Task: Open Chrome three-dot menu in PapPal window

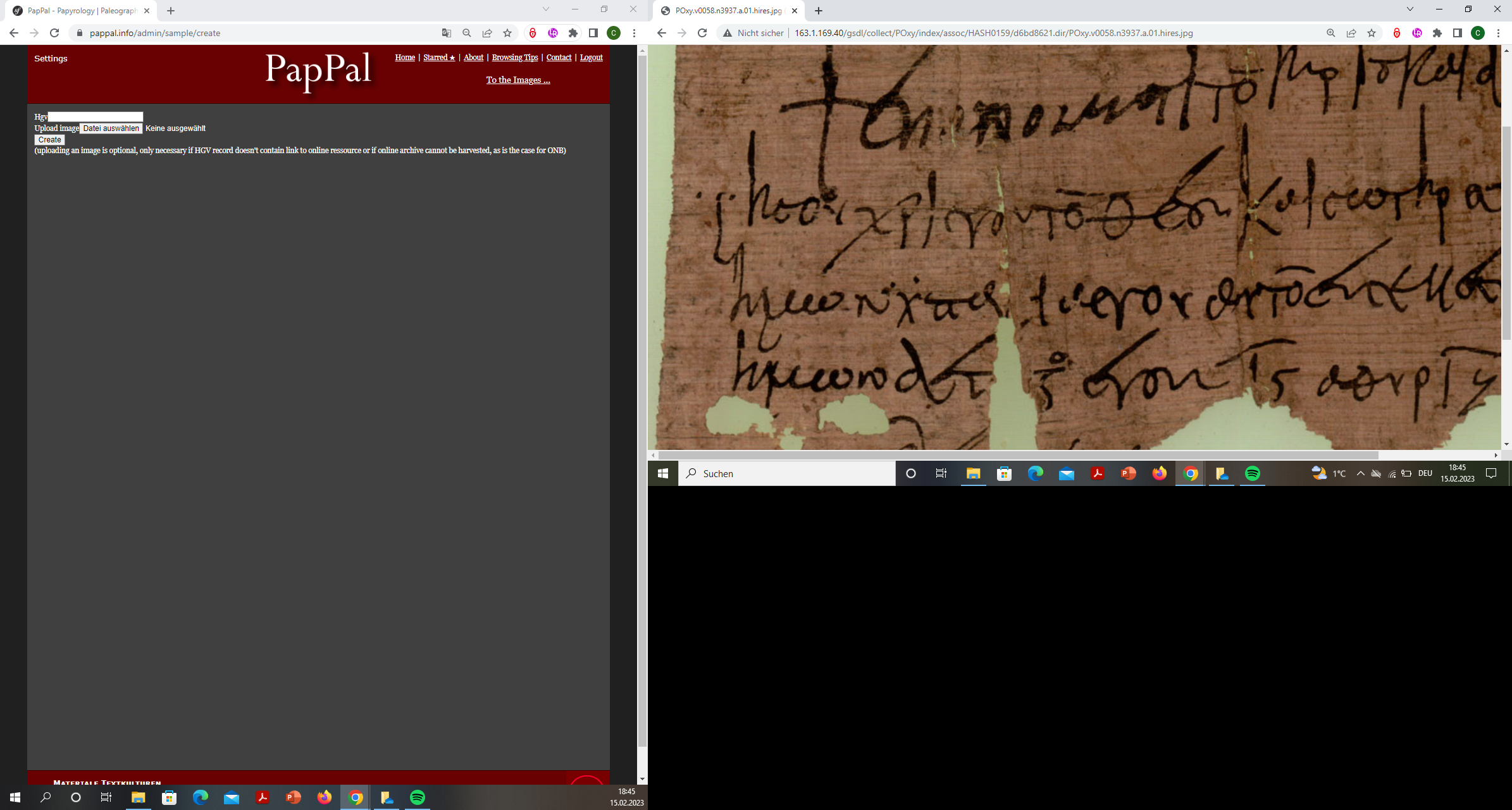Action: click(634, 33)
